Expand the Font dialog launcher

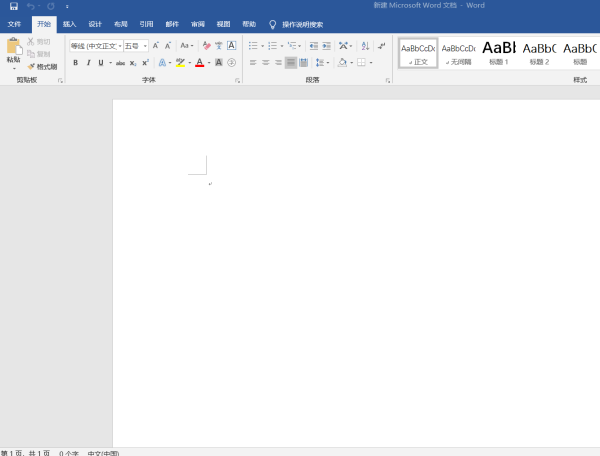[237, 79]
